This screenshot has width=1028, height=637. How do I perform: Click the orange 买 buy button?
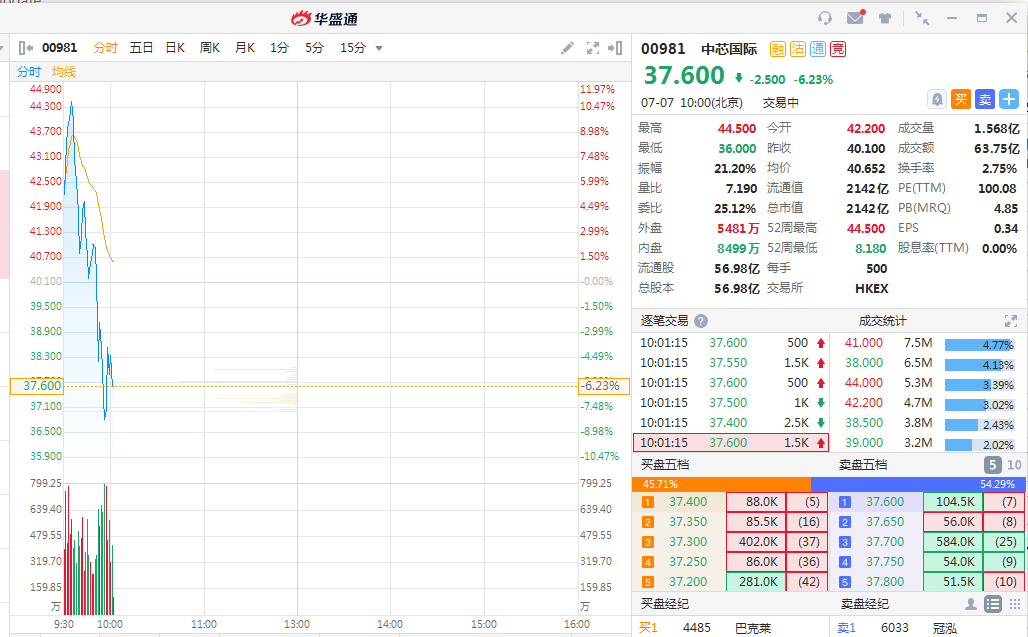pos(961,99)
